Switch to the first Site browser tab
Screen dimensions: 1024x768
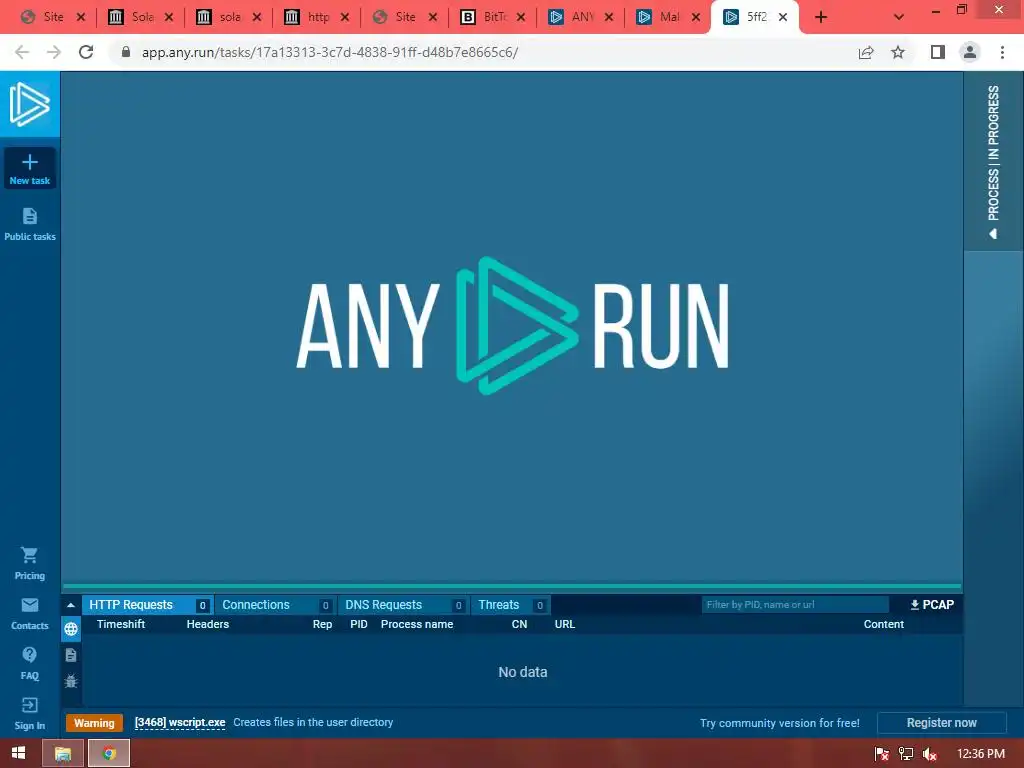tap(52, 17)
